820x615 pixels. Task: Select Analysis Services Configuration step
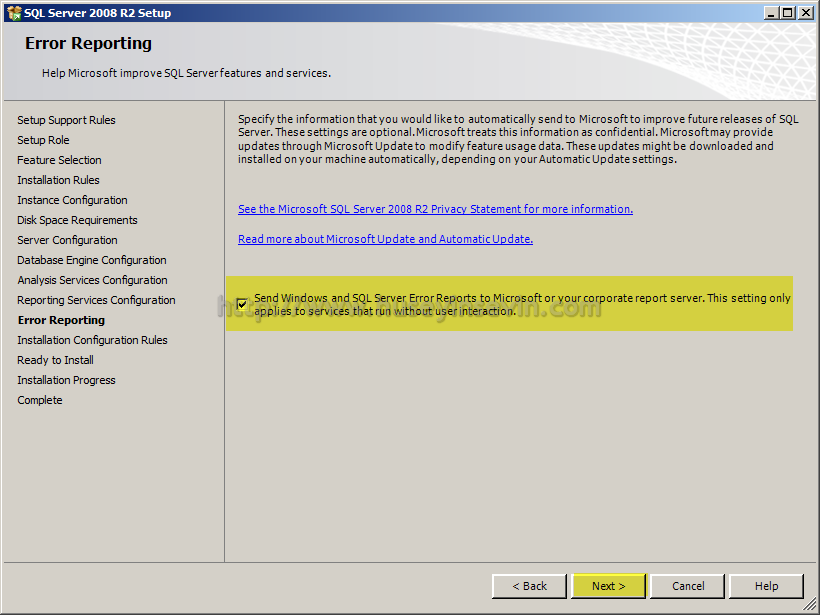92,280
